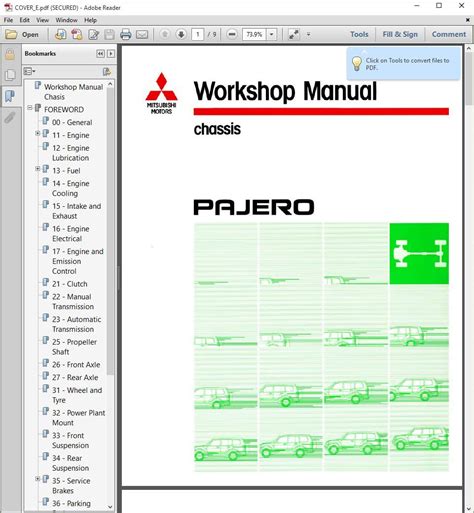The width and height of the screenshot is (474, 513).
Task: Open the Comment pane
Action: (449, 34)
